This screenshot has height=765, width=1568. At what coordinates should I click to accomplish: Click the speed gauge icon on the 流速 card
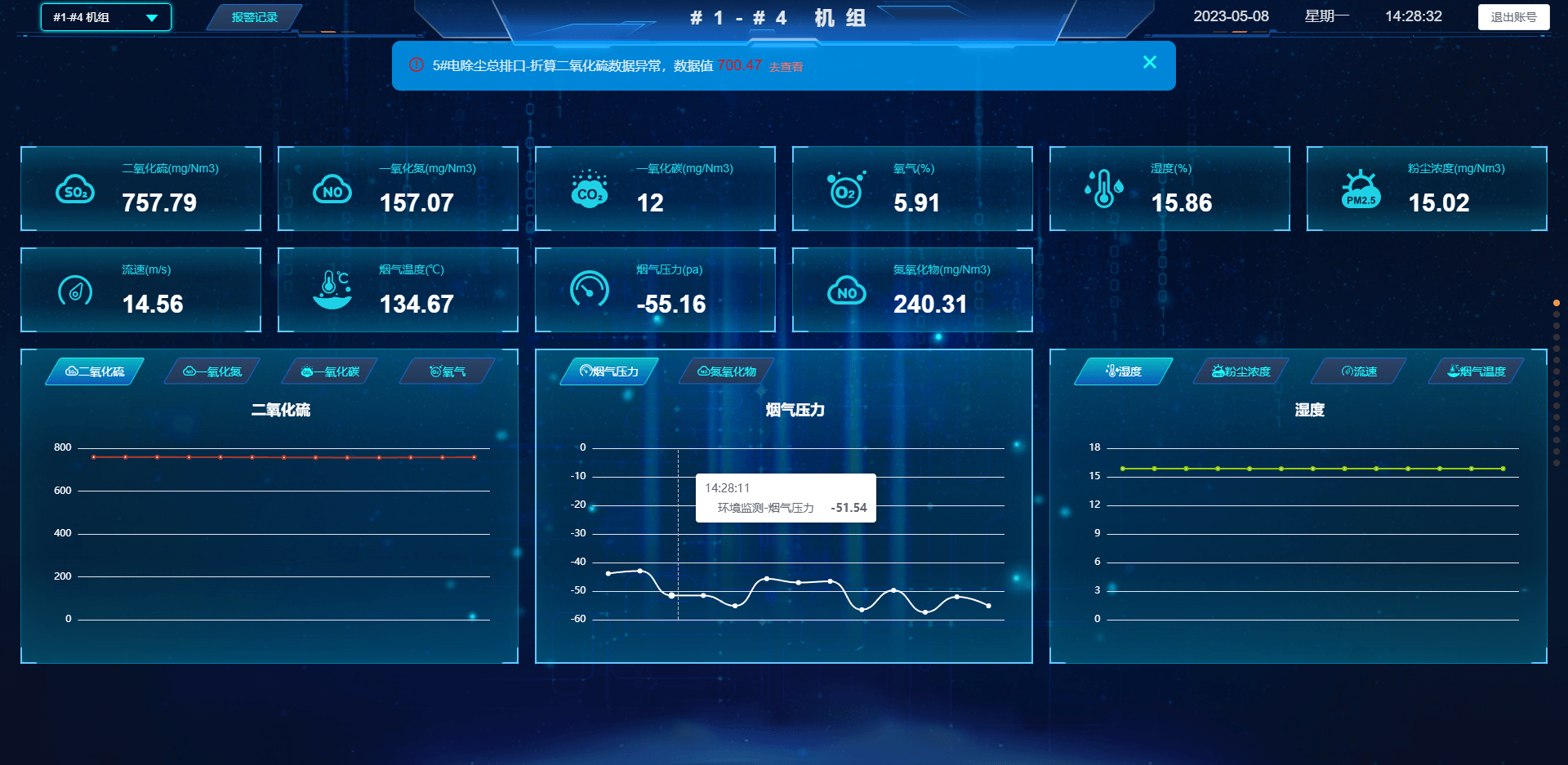point(75,291)
